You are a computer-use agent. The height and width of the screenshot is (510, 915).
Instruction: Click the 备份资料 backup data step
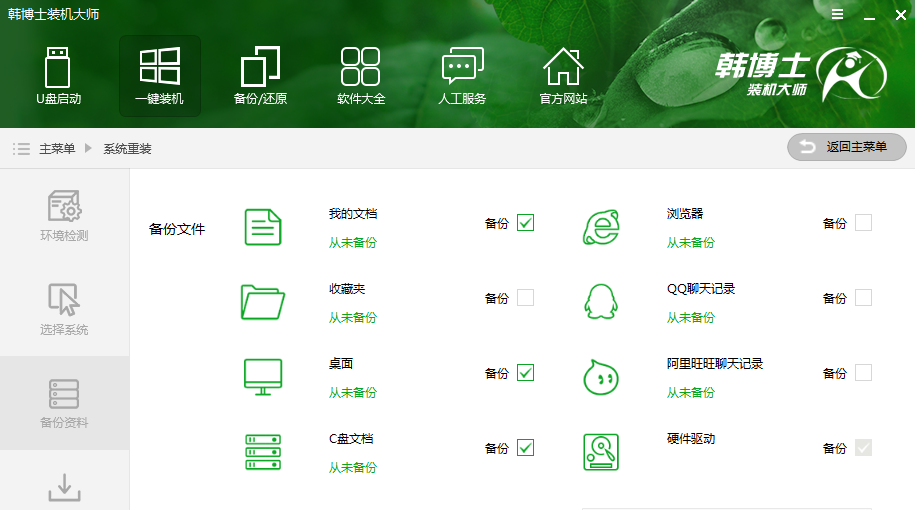[64, 403]
